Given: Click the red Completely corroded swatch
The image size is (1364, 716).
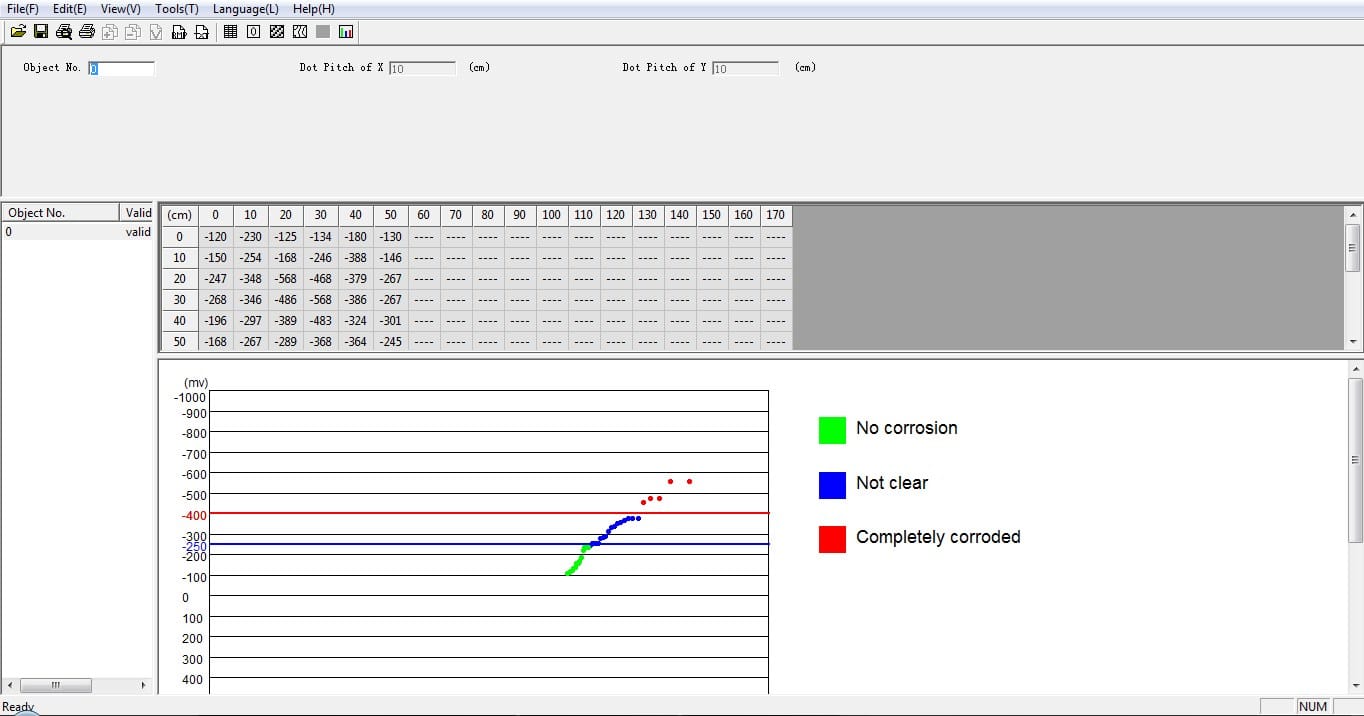Looking at the screenshot, I should click(x=832, y=539).
